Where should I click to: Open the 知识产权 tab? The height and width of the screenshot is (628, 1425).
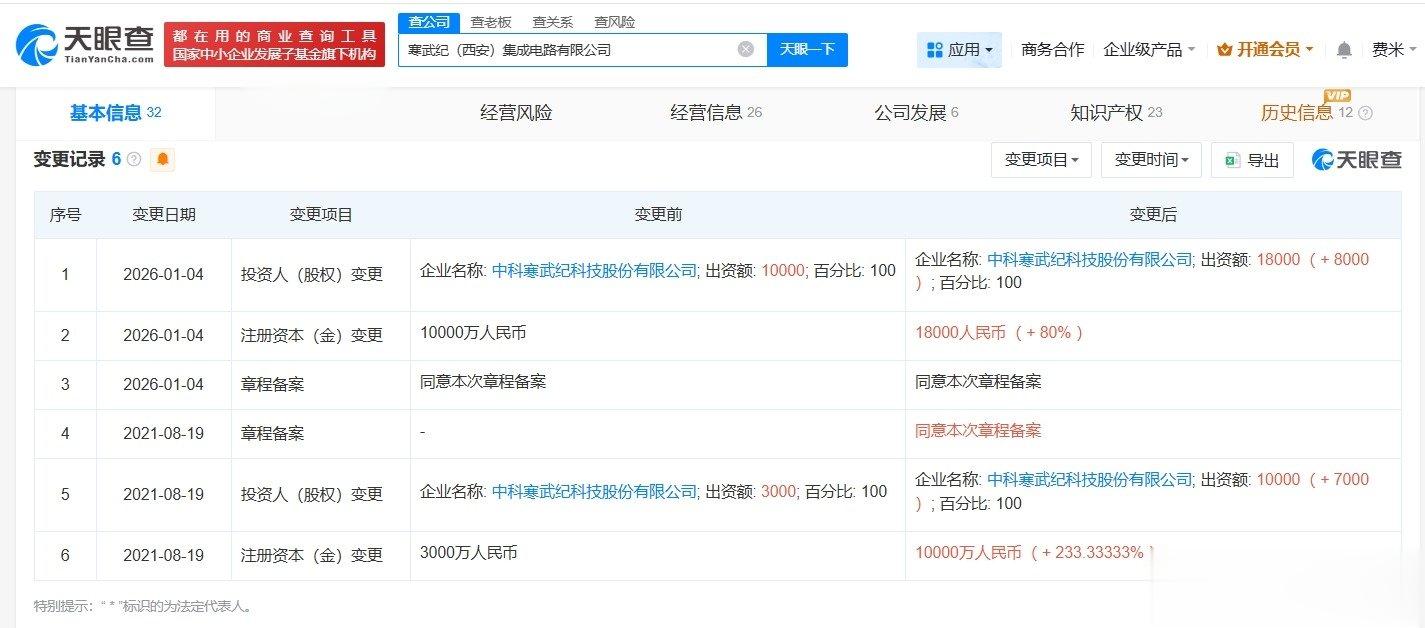(x=1116, y=113)
